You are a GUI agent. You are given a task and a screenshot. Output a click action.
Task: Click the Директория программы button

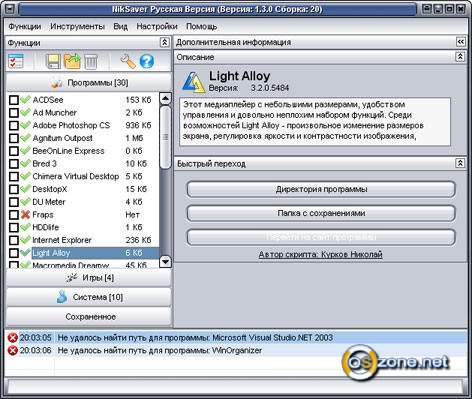tap(321, 189)
